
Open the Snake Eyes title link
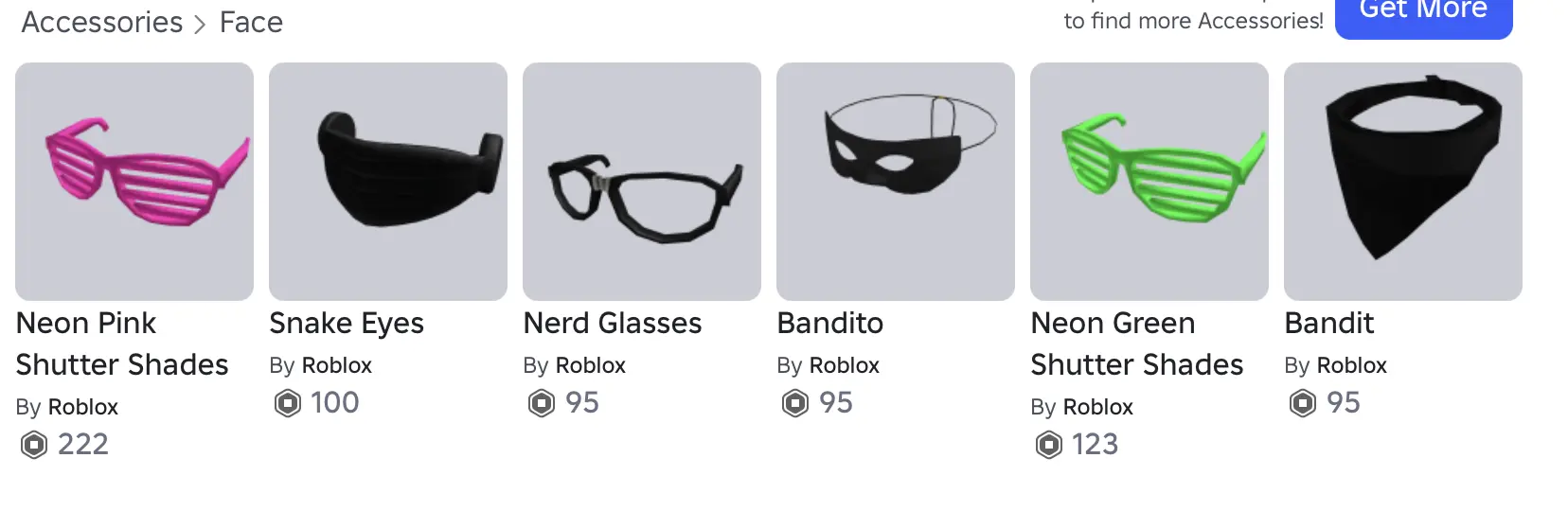347,324
